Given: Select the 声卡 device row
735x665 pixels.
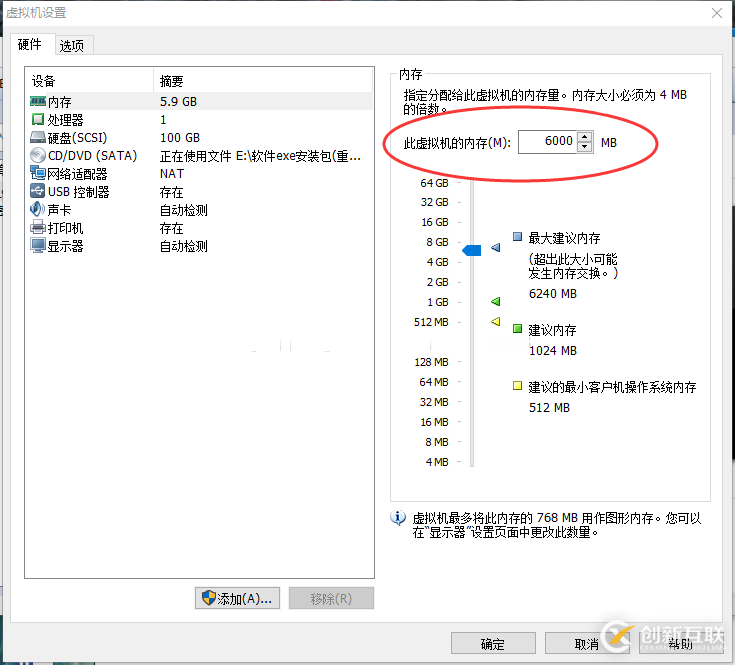Looking at the screenshot, I should 200,209.
